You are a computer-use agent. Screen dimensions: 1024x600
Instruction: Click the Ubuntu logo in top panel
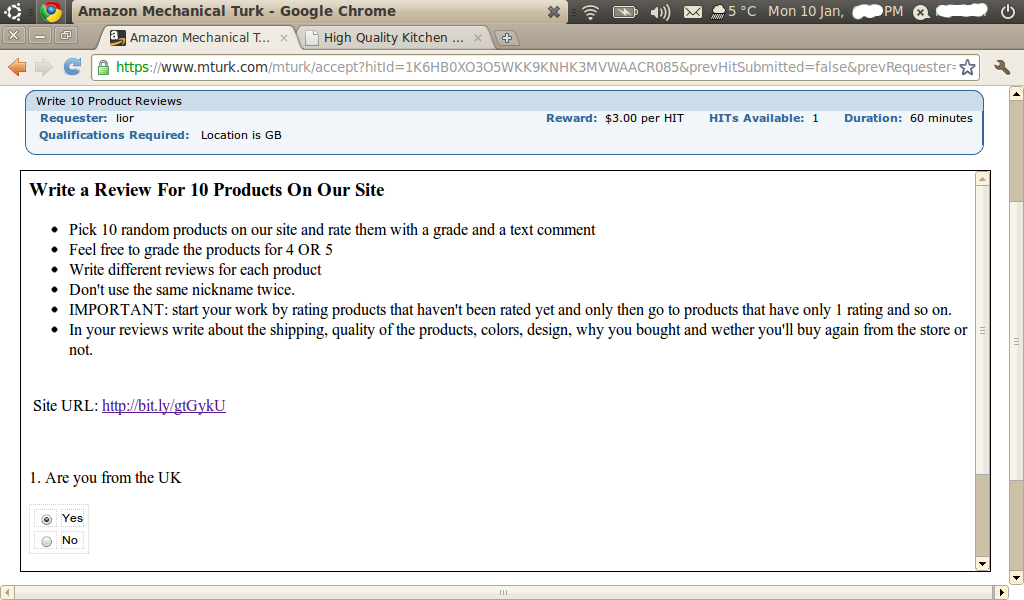pos(13,12)
